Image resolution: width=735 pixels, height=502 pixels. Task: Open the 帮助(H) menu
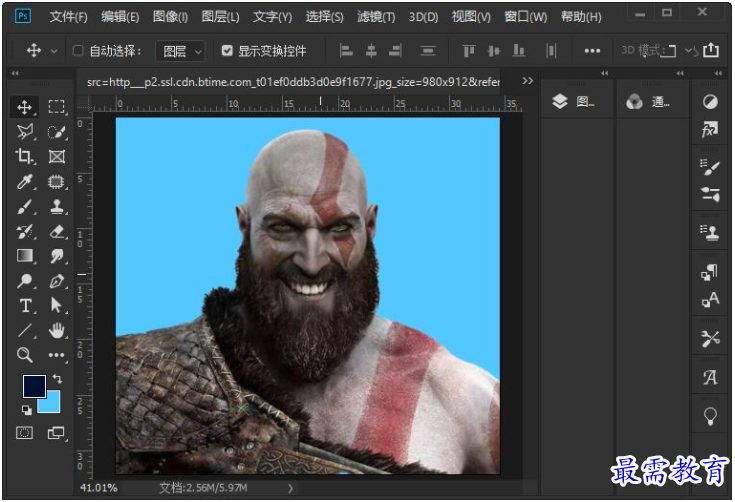(581, 17)
